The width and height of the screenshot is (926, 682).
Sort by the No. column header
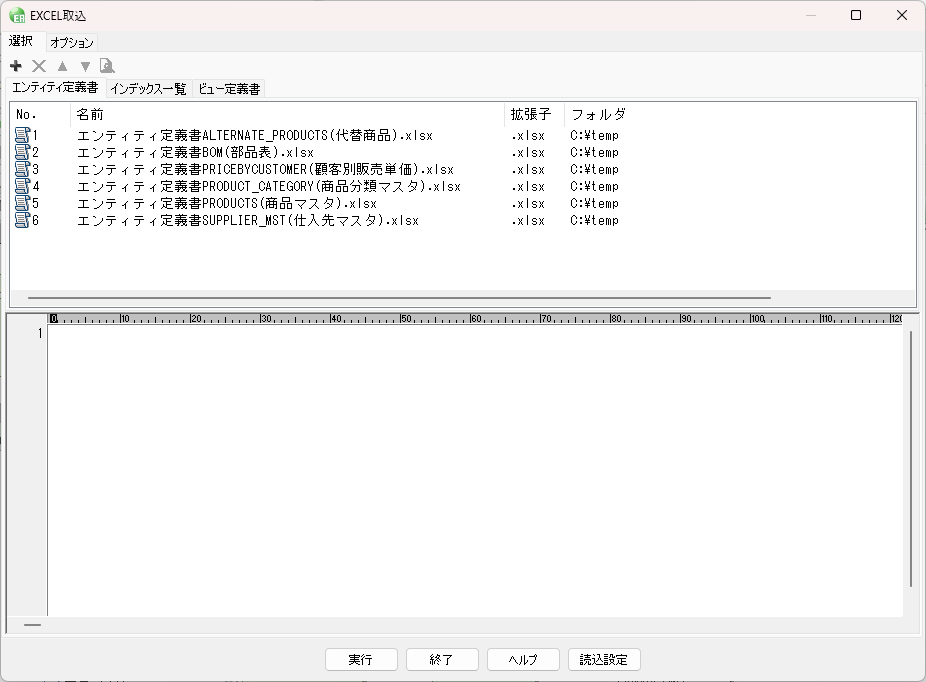(40, 115)
